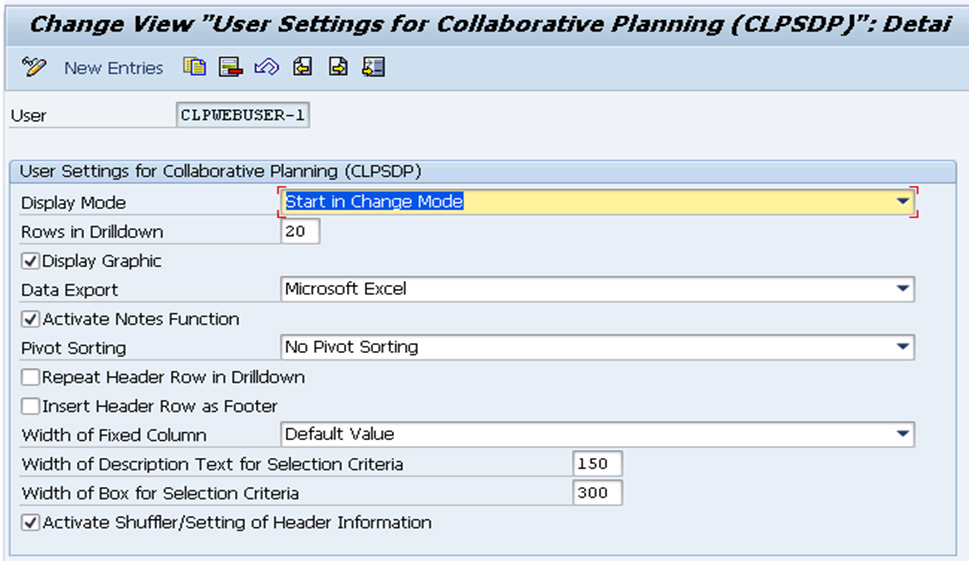The image size is (969, 561).
Task: Click the Rows in Drilldown field
Action: 300,231
